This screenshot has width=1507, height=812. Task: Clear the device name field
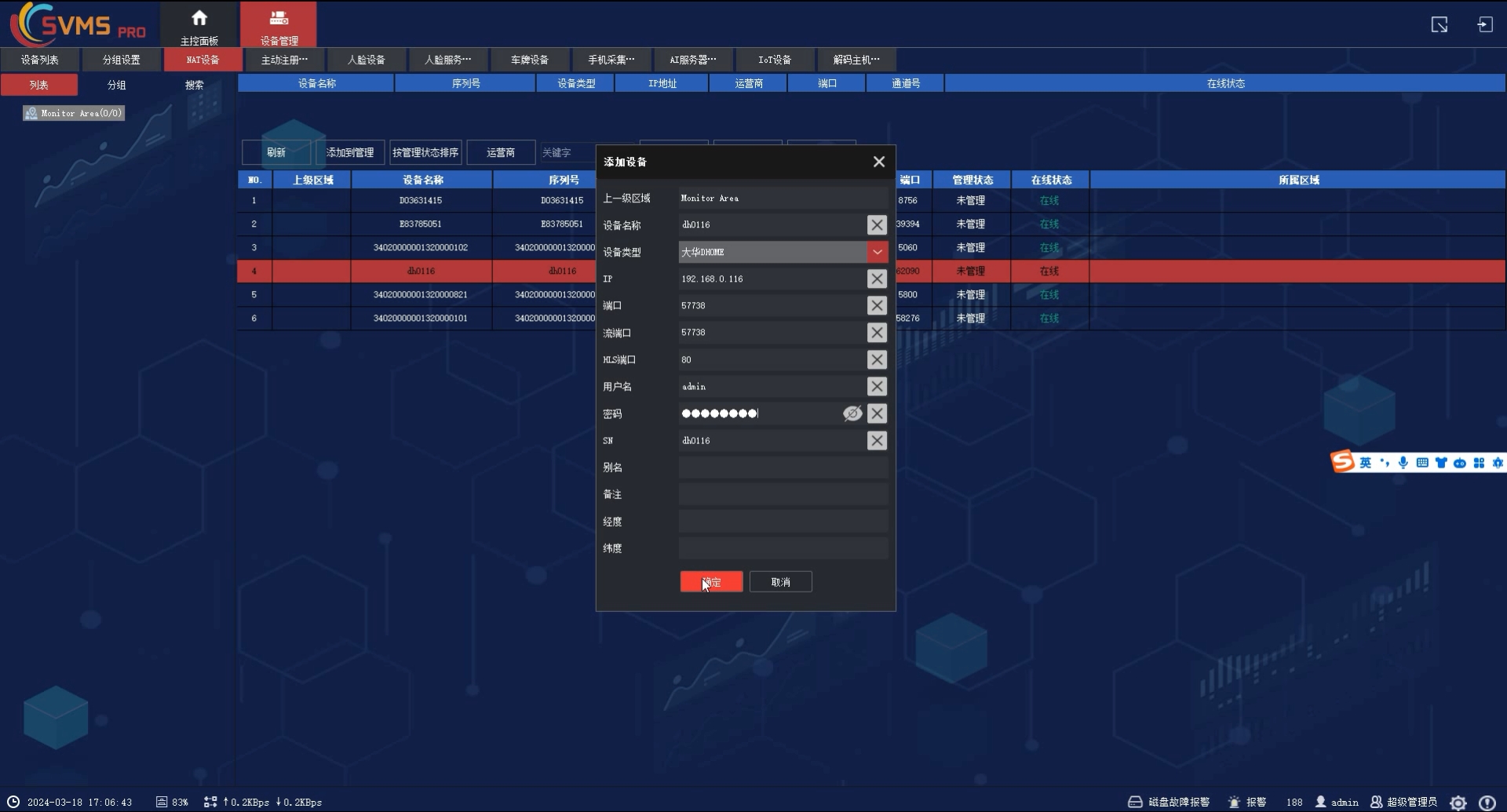point(877,225)
